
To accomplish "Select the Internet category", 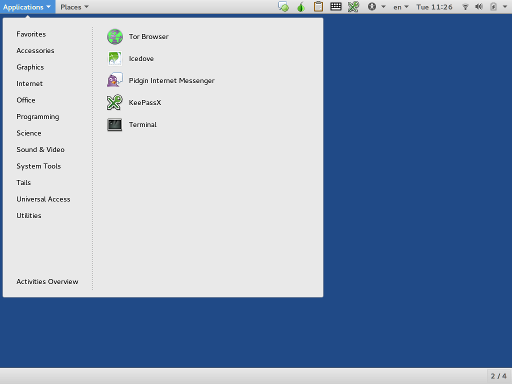I will pos(30,84).
